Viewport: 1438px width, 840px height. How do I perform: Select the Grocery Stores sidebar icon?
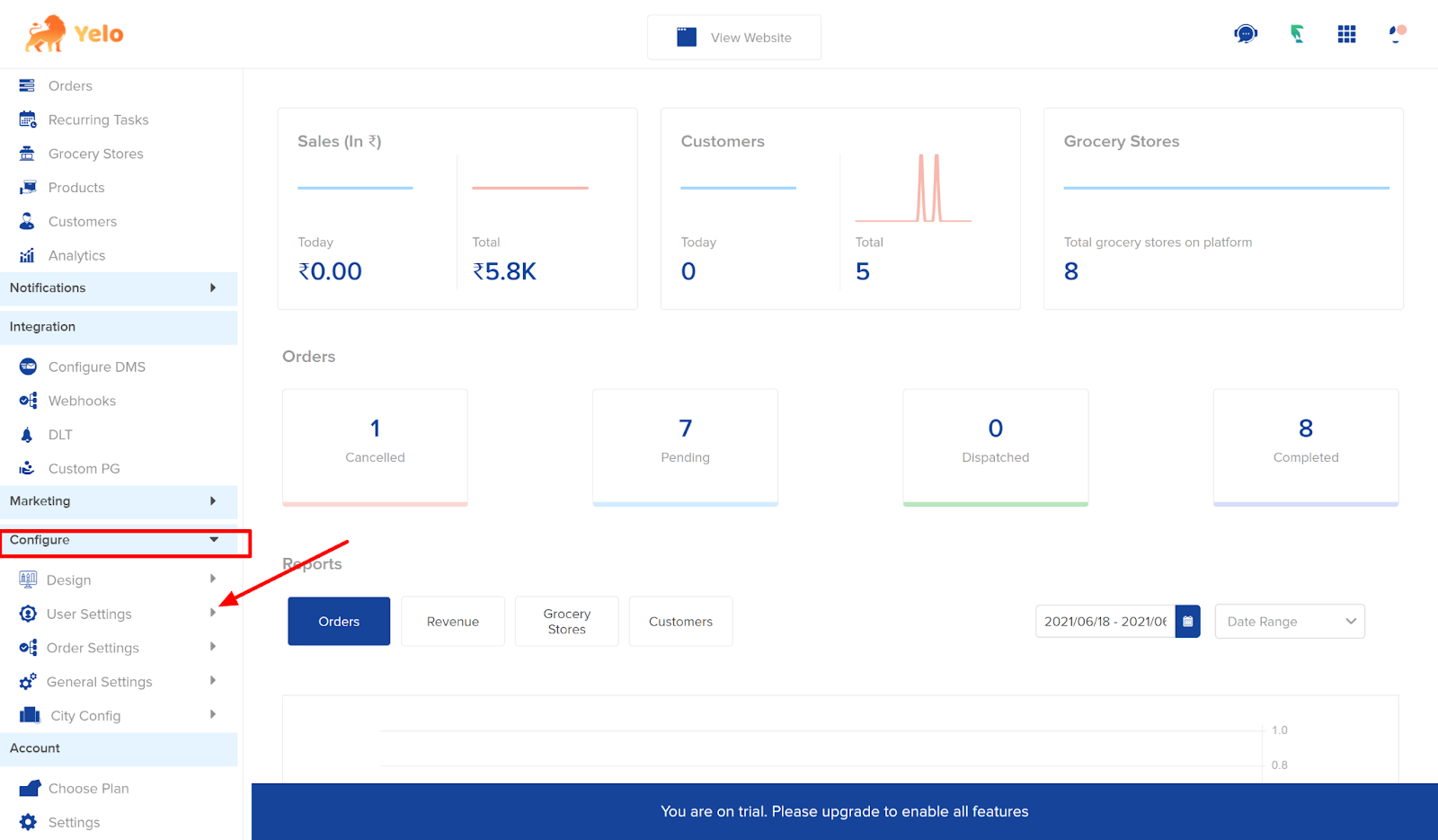pos(28,154)
